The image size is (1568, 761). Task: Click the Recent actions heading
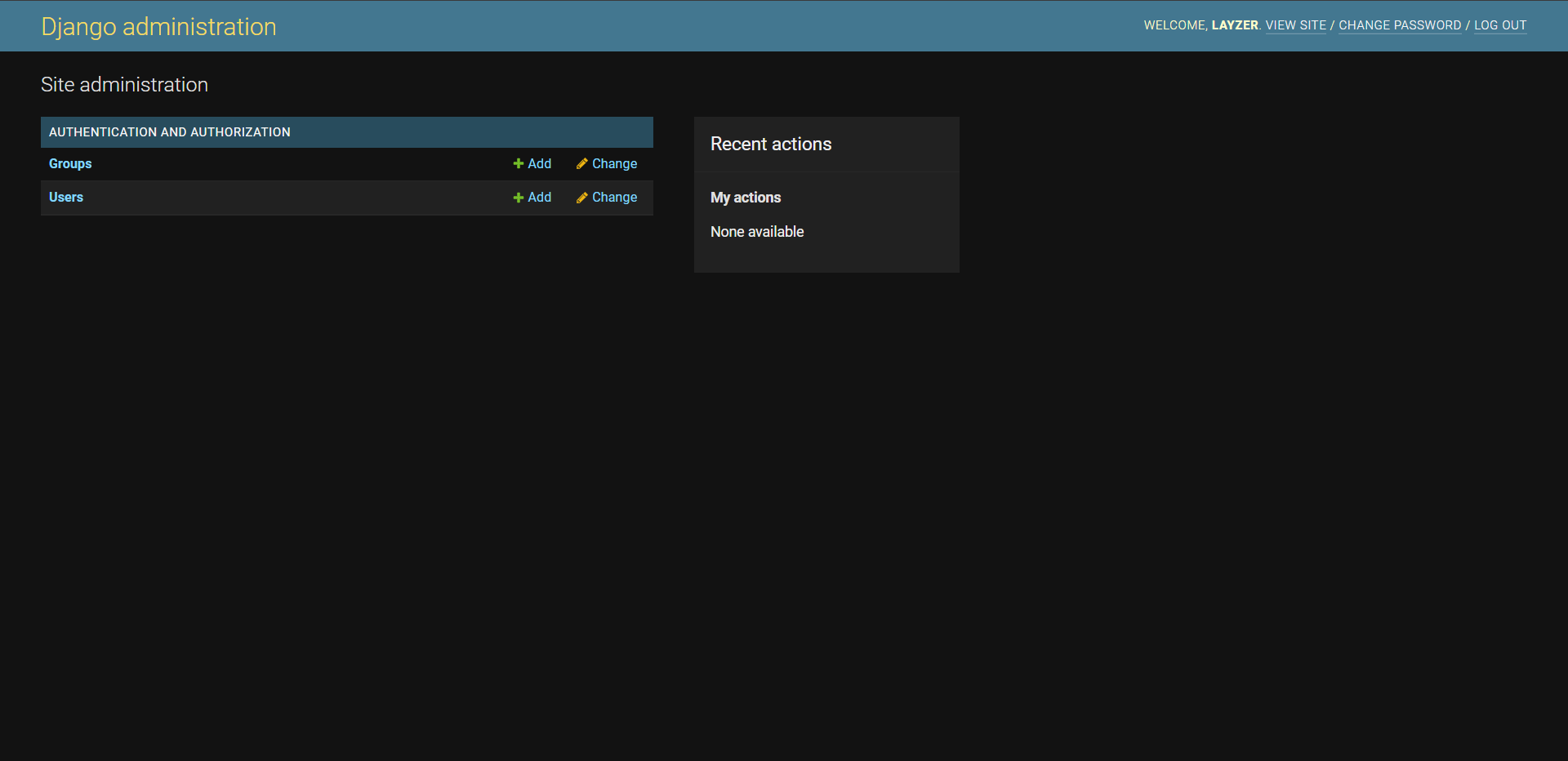tap(771, 144)
